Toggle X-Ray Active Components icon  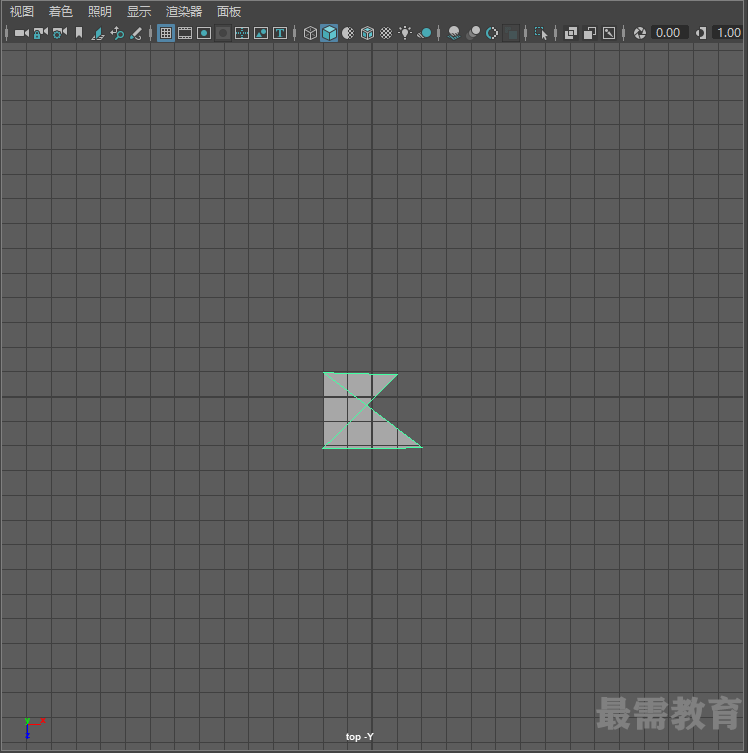pos(590,33)
